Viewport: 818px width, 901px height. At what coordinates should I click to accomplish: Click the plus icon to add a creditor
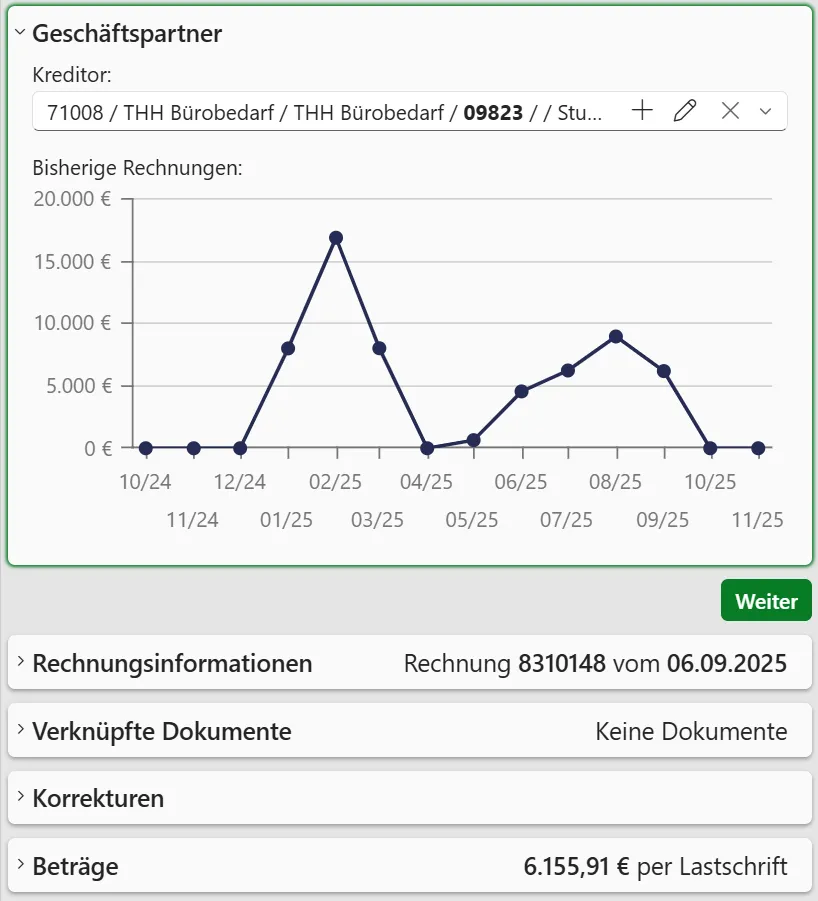pyautogui.click(x=641, y=111)
